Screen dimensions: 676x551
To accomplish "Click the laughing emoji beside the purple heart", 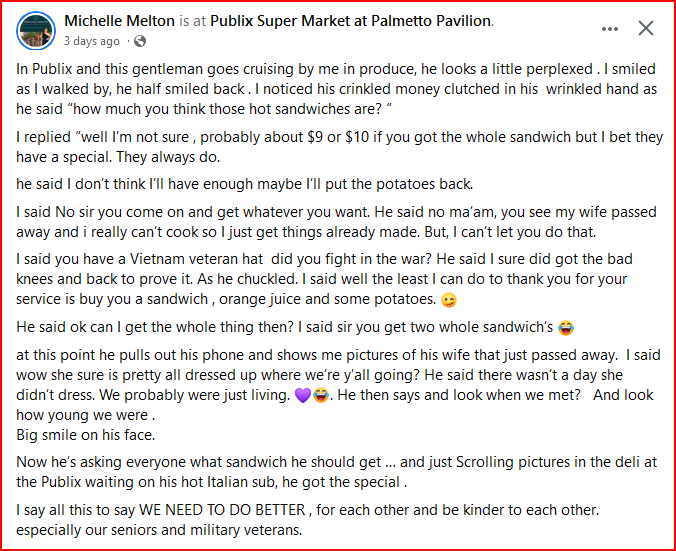I will click(x=336, y=395).
